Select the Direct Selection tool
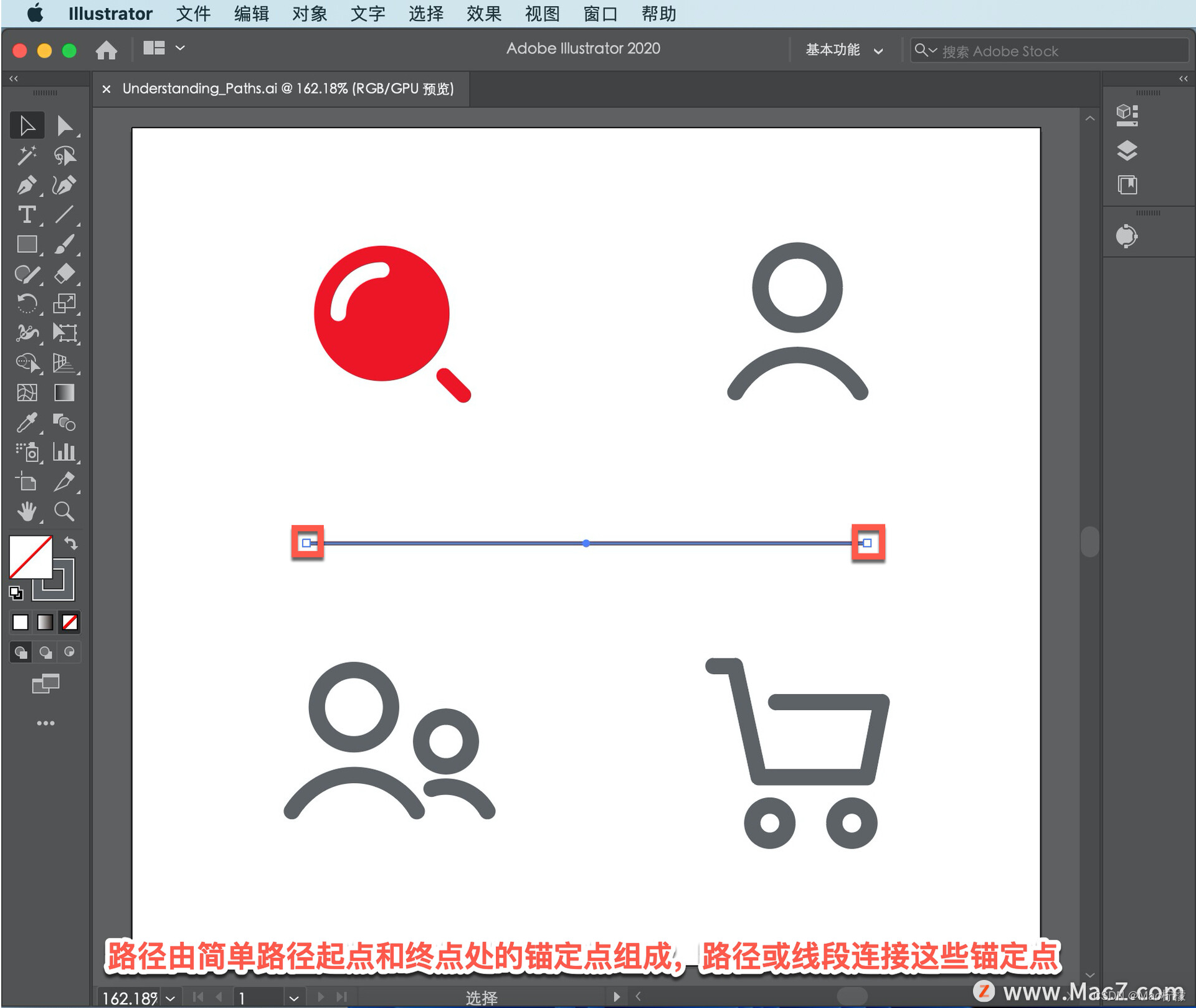Viewport: 1196px width, 1008px height. click(64, 126)
